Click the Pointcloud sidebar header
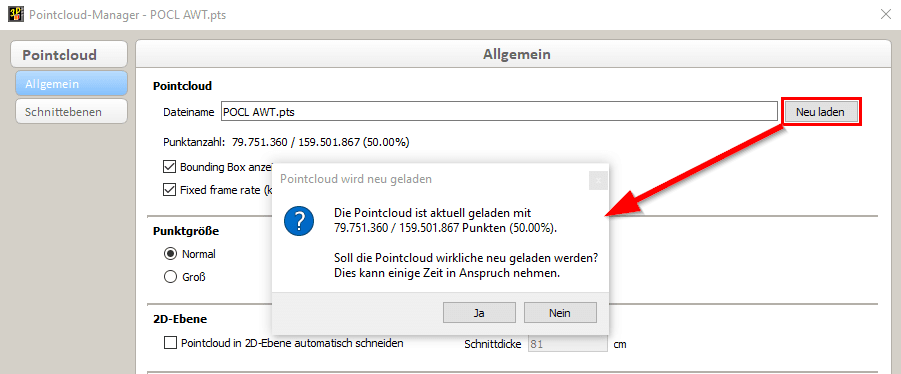This screenshot has width=901, height=374. point(69,55)
